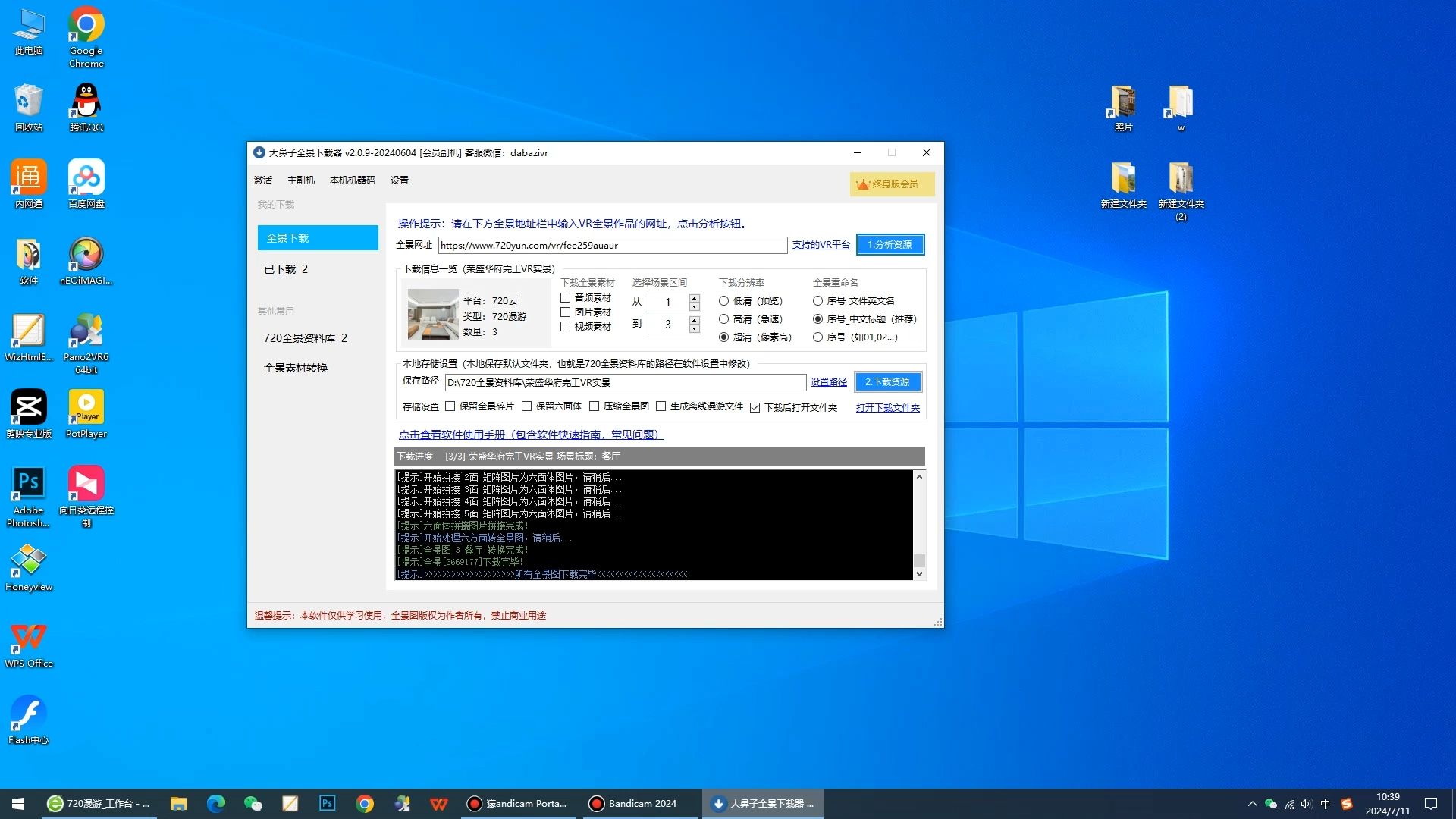1456x819 pixels.
Task: Open the 主副机 menu
Action: [x=300, y=180]
